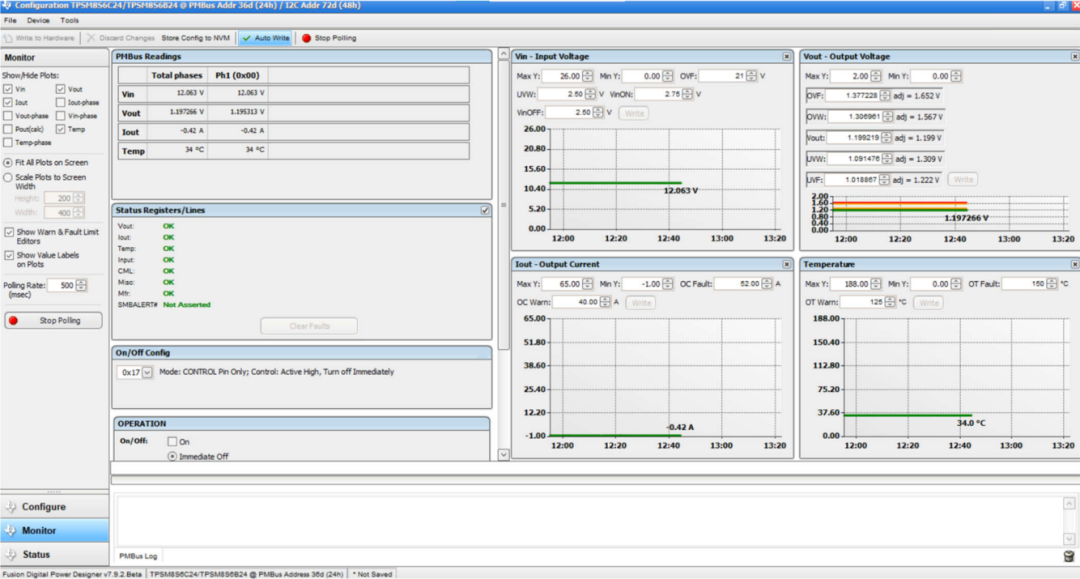This screenshot has height=579, width=1080.
Task: Click the Vin Max Y input field
Action: click(x=560, y=76)
